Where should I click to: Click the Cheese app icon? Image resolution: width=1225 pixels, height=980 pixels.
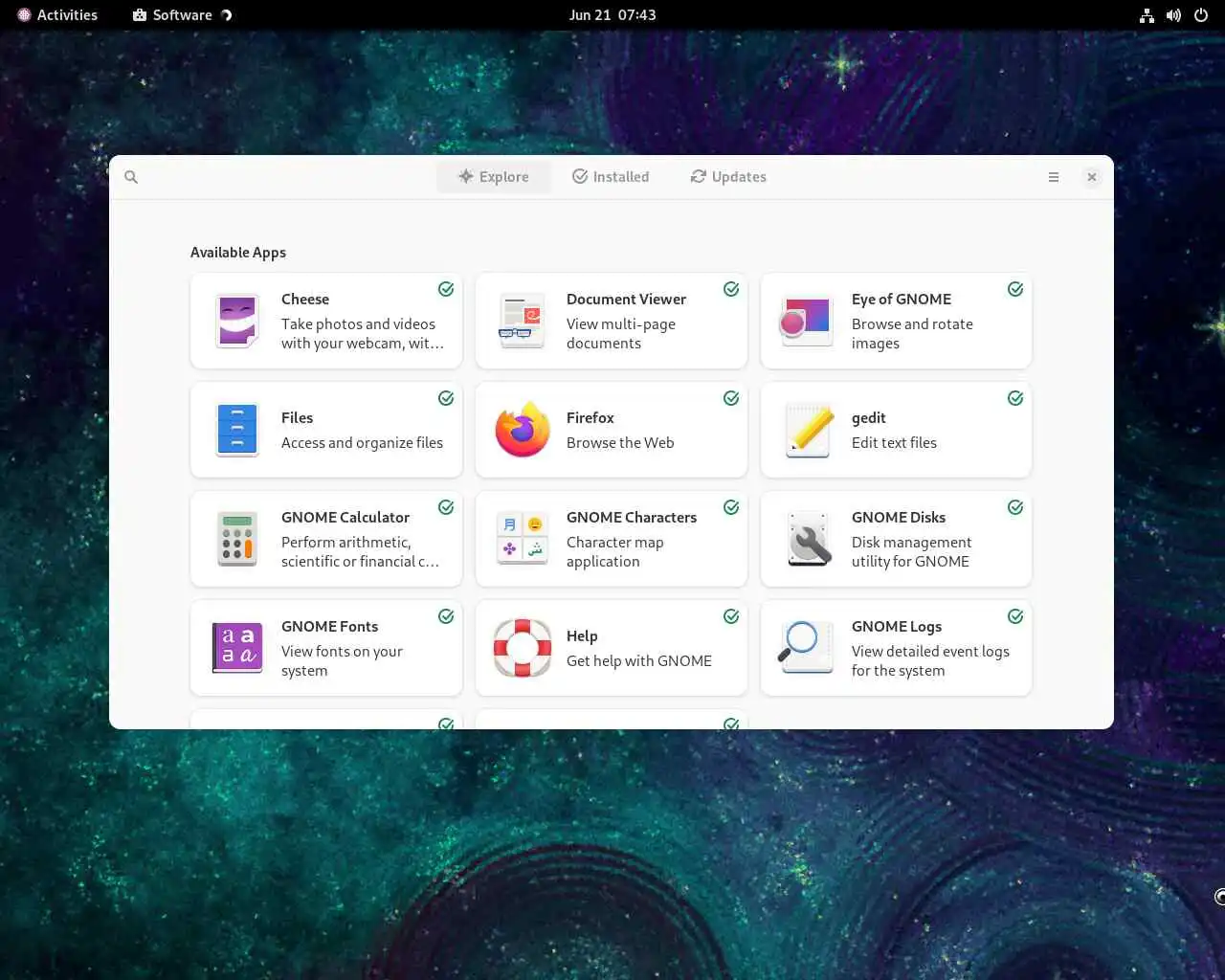coord(236,321)
